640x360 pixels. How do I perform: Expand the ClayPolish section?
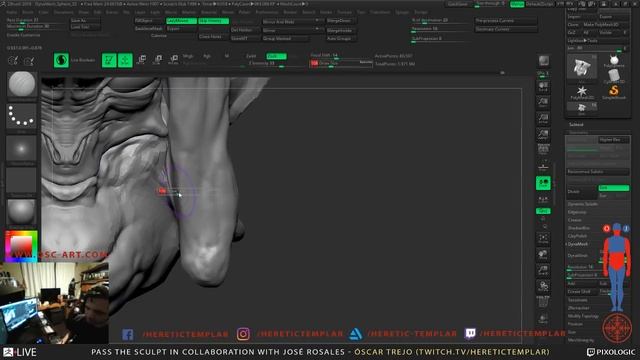pyautogui.click(x=577, y=236)
